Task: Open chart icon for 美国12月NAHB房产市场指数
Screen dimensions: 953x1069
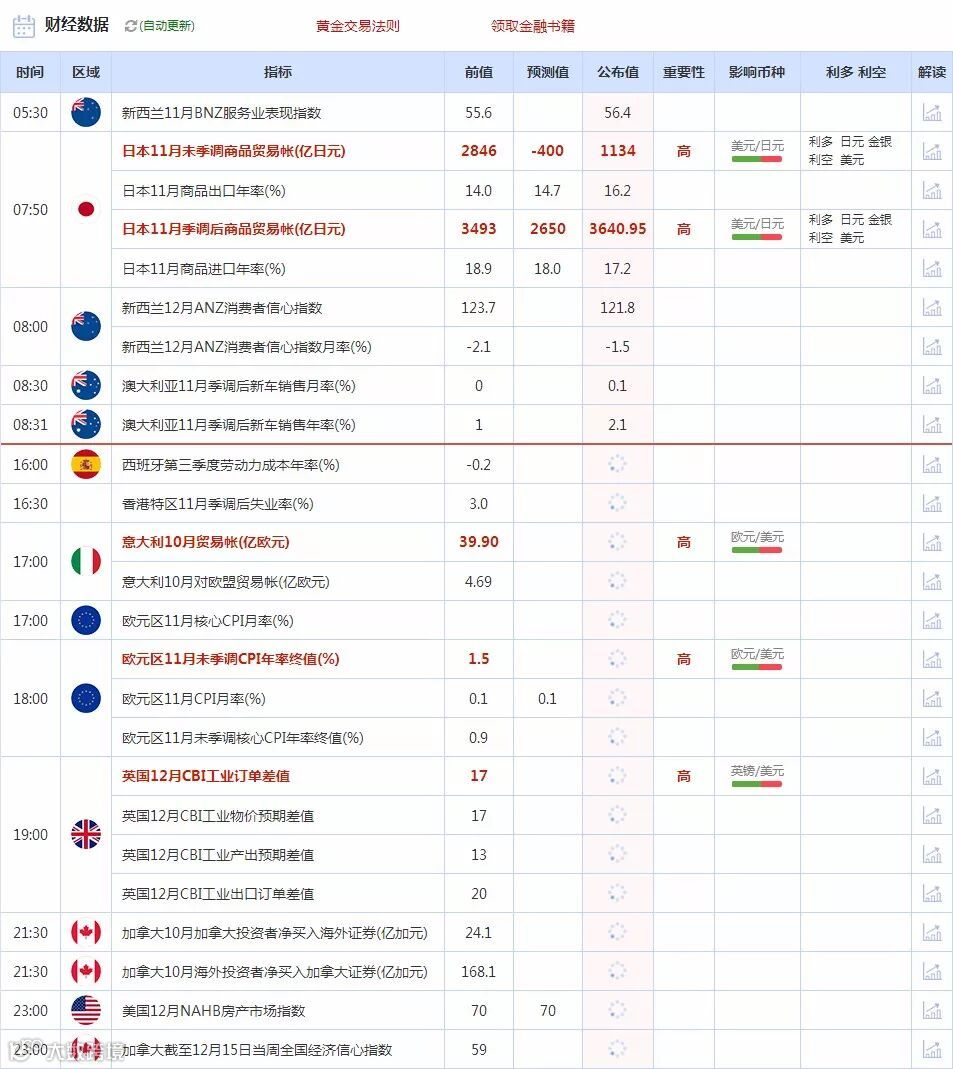Action: pos(932,1010)
